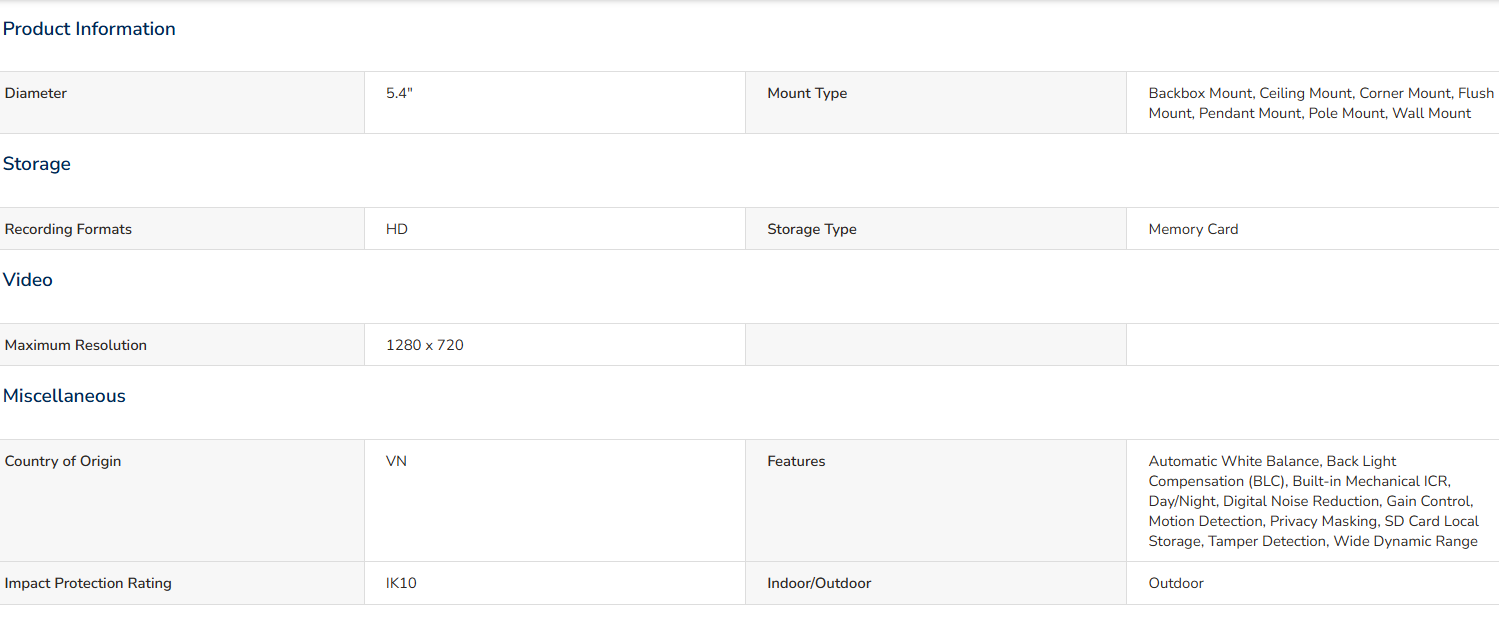Click the Video section heading
This screenshot has height=619, width=1499.
pos(28,280)
